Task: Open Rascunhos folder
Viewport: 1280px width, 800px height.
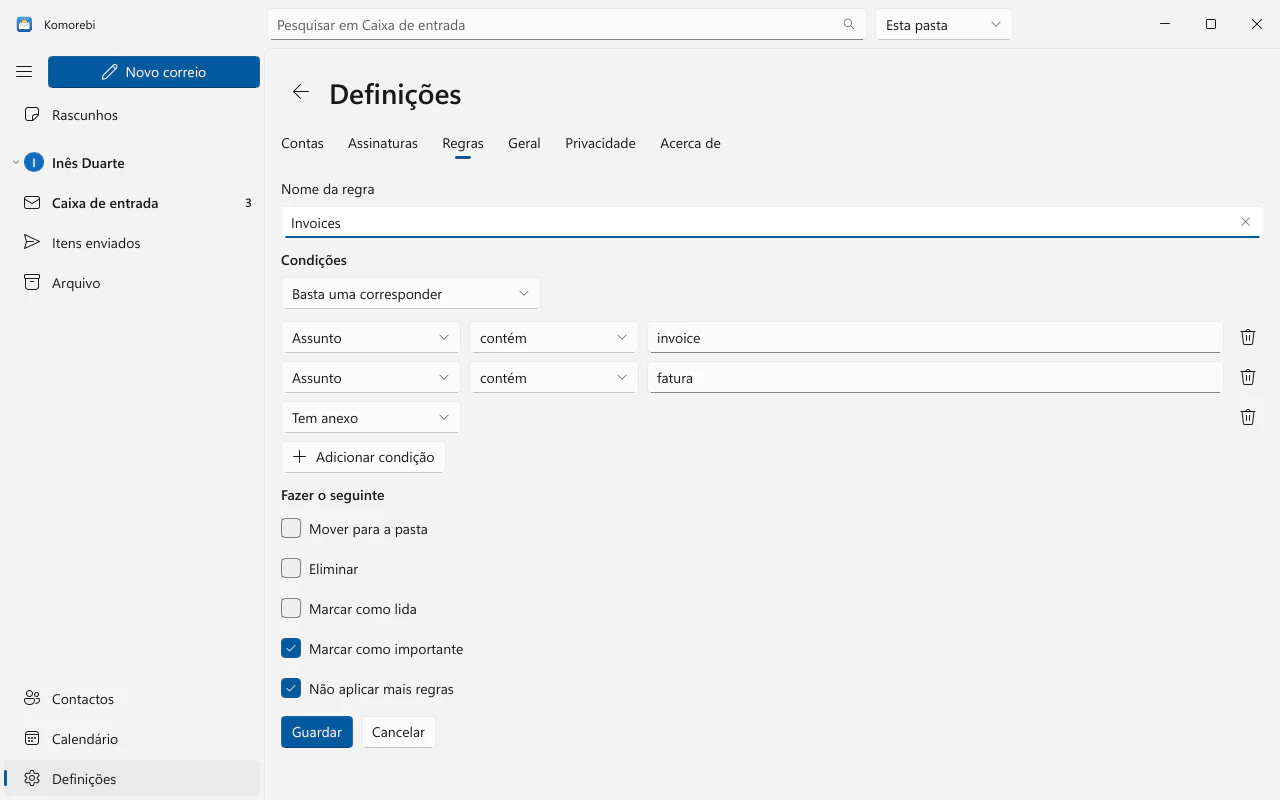Action: (132, 115)
